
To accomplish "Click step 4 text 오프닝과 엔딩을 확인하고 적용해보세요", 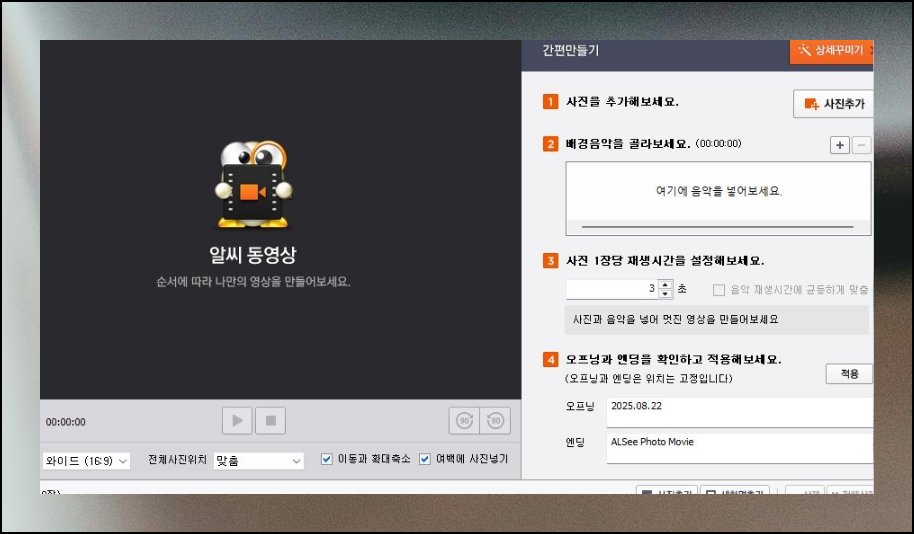I will pyautogui.click(x=674, y=360).
